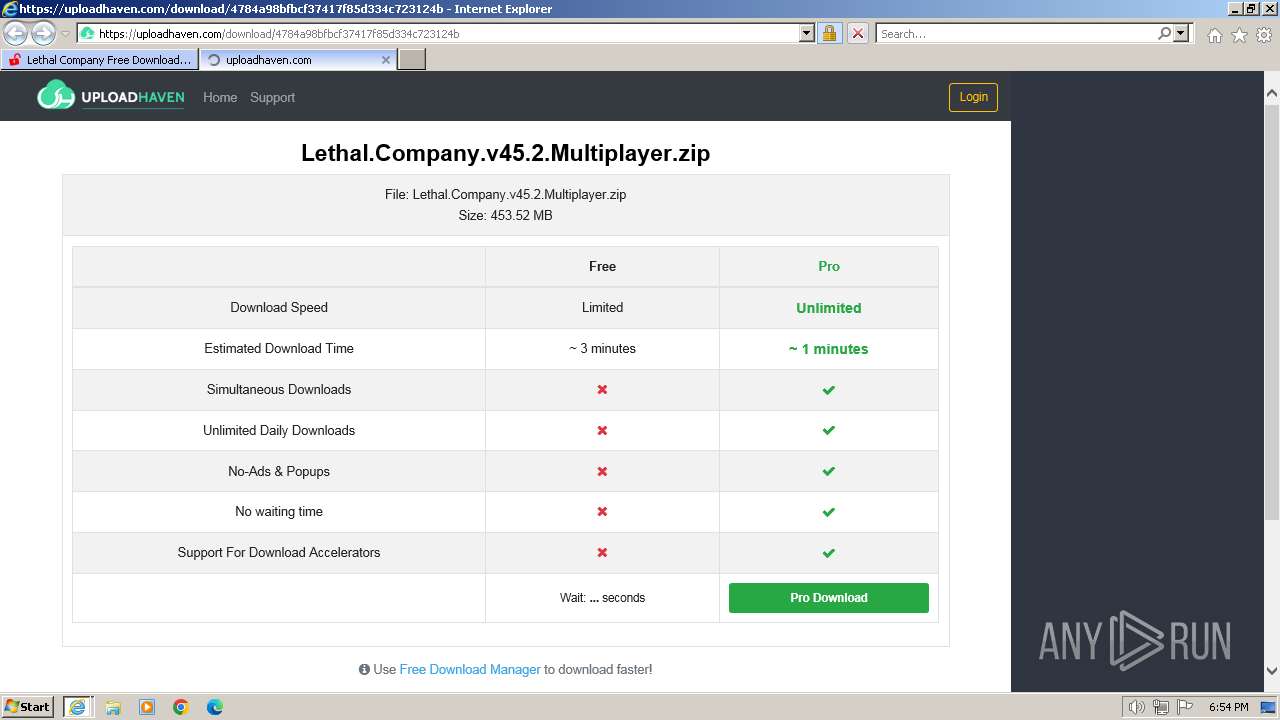The width and height of the screenshot is (1280, 720).
Task: Click the red cross for No-Ads & Popups
Action: coord(602,471)
